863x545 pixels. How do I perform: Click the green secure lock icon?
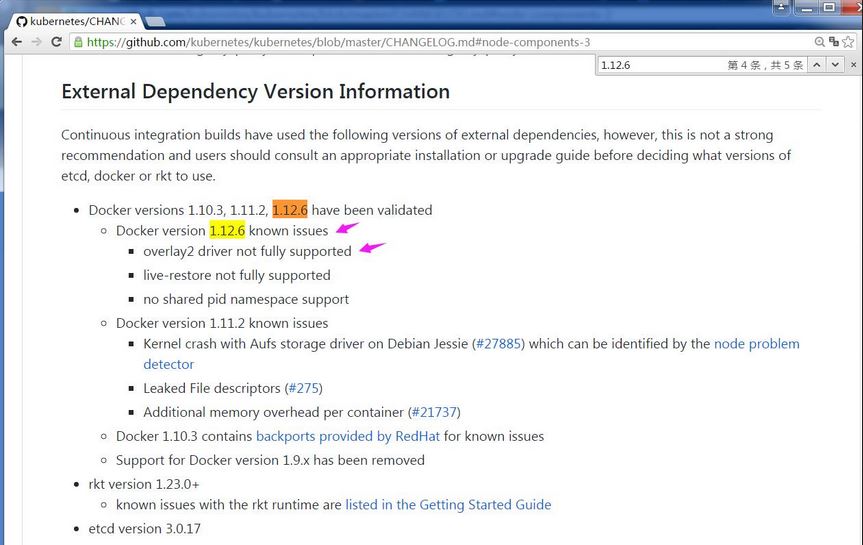coord(77,42)
